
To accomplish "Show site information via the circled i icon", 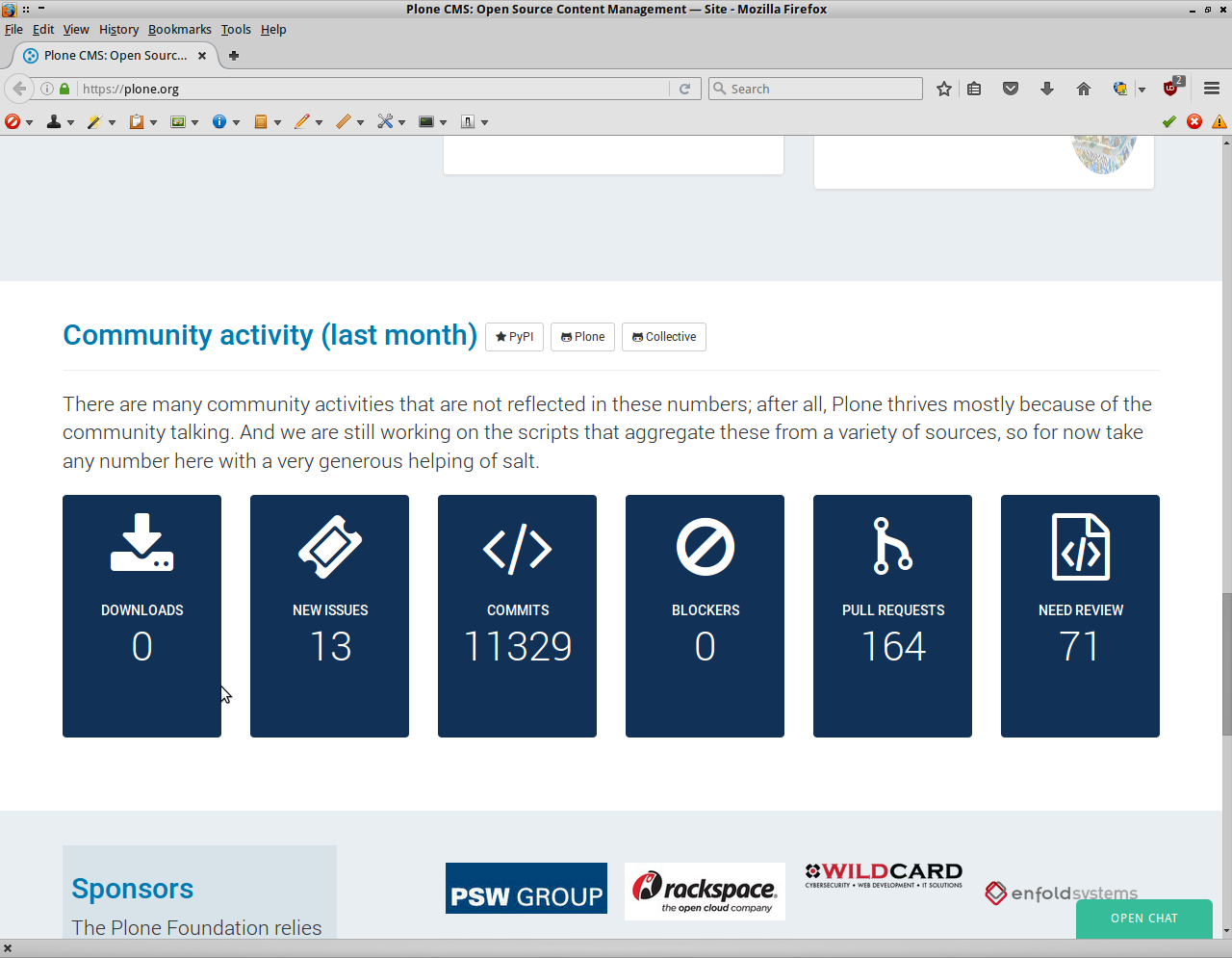I will click(47, 89).
